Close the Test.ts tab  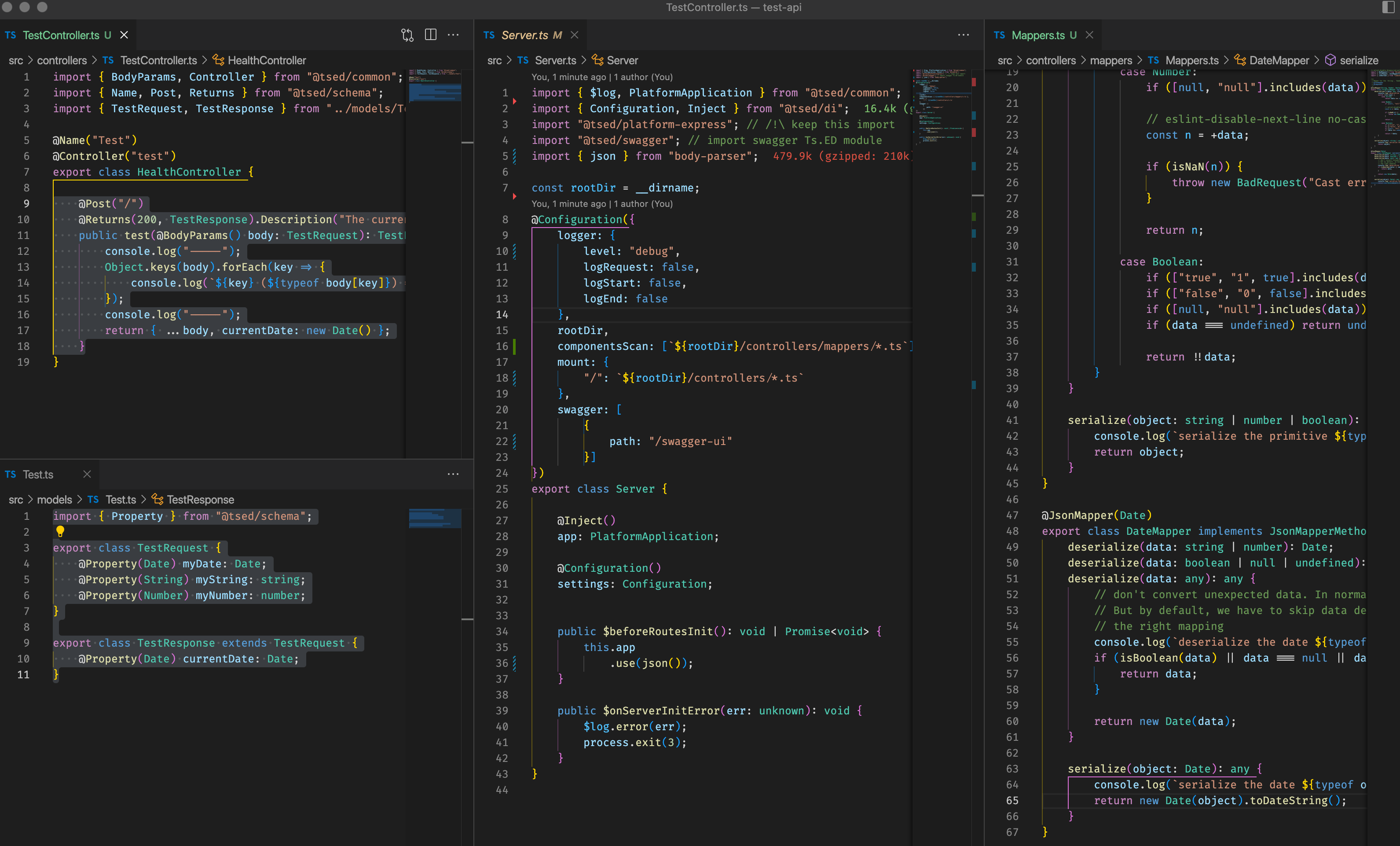[87, 474]
